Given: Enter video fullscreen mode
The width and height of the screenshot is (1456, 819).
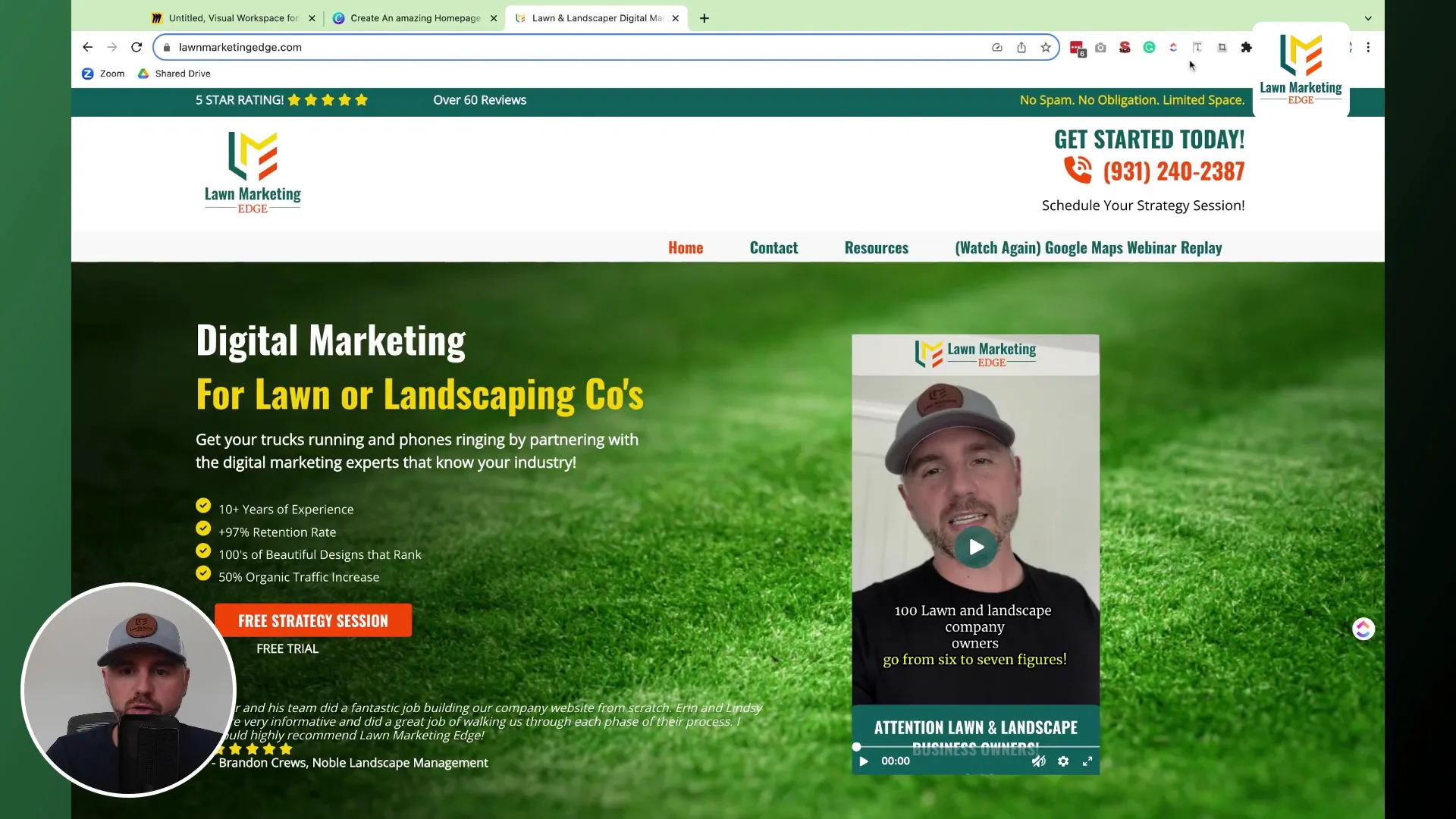Looking at the screenshot, I should pyautogui.click(x=1087, y=761).
